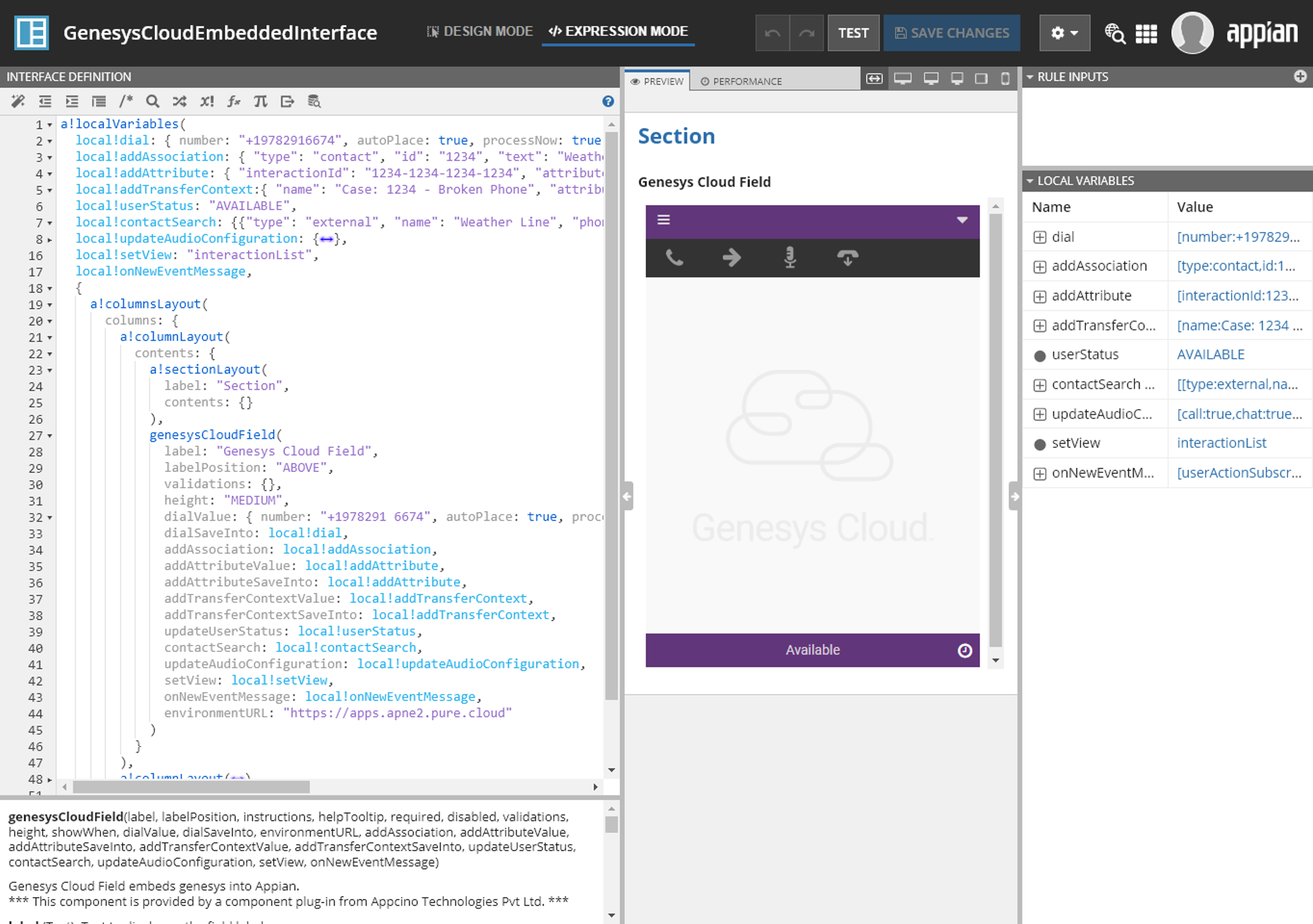The height and width of the screenshot is (924, 1313).
Task: Collapse the RULE INPUTS panel
Action: [1030, 77]
